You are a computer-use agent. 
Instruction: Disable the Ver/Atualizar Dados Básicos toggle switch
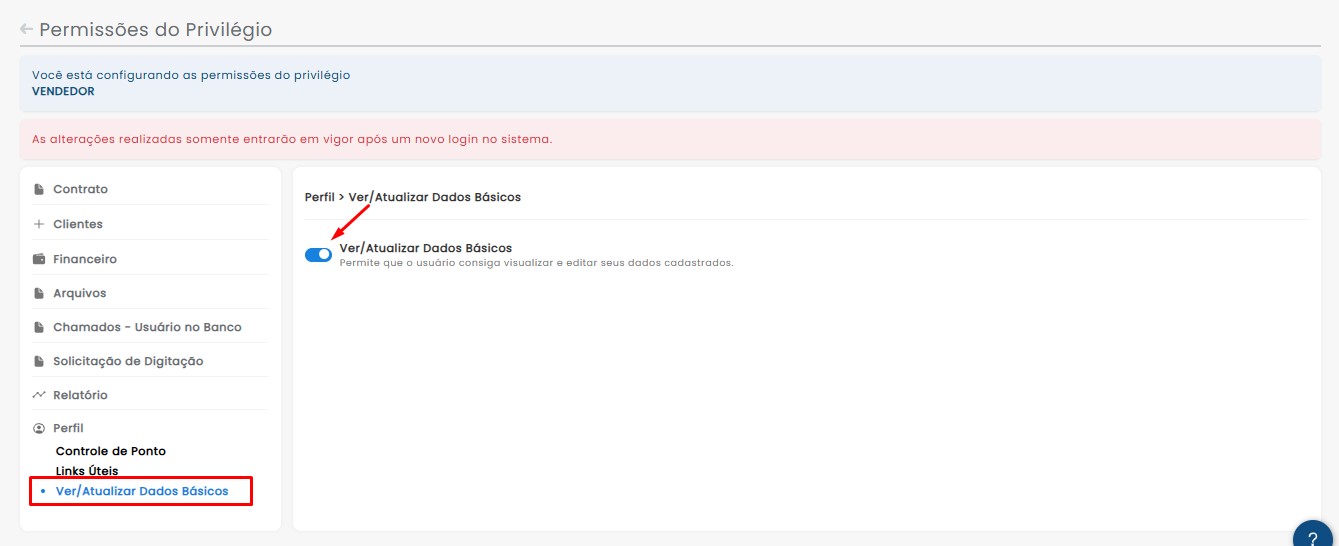point(318,255)
